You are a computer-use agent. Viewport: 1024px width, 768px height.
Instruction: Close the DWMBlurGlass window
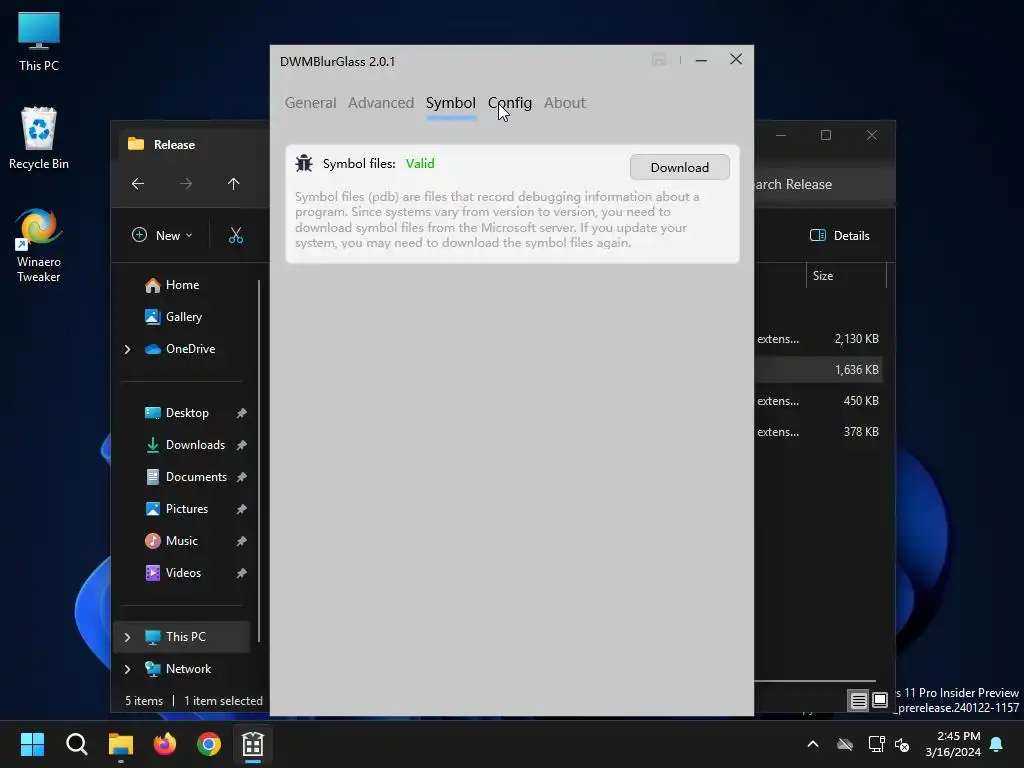click(736, 59)
